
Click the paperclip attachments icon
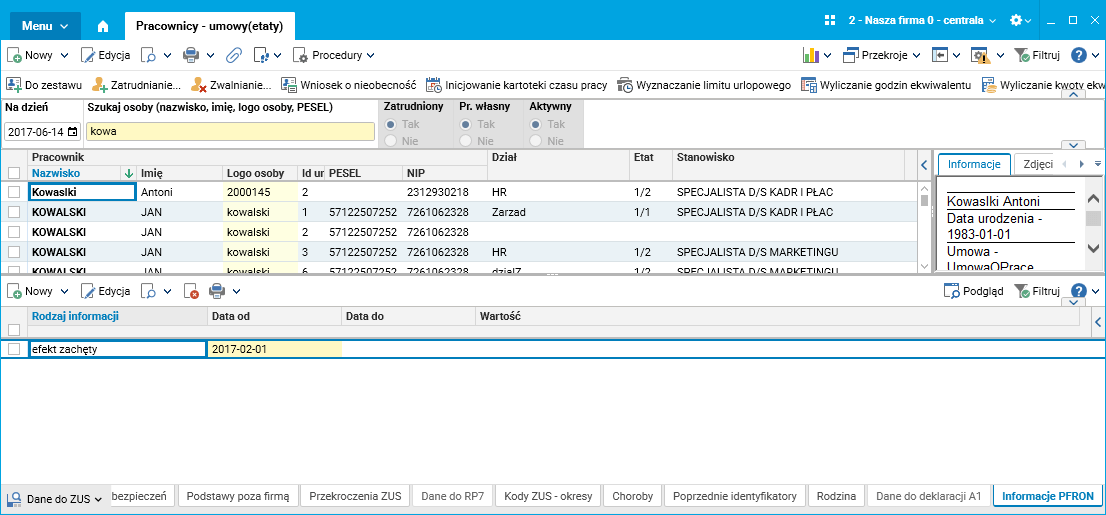point(233,54)
